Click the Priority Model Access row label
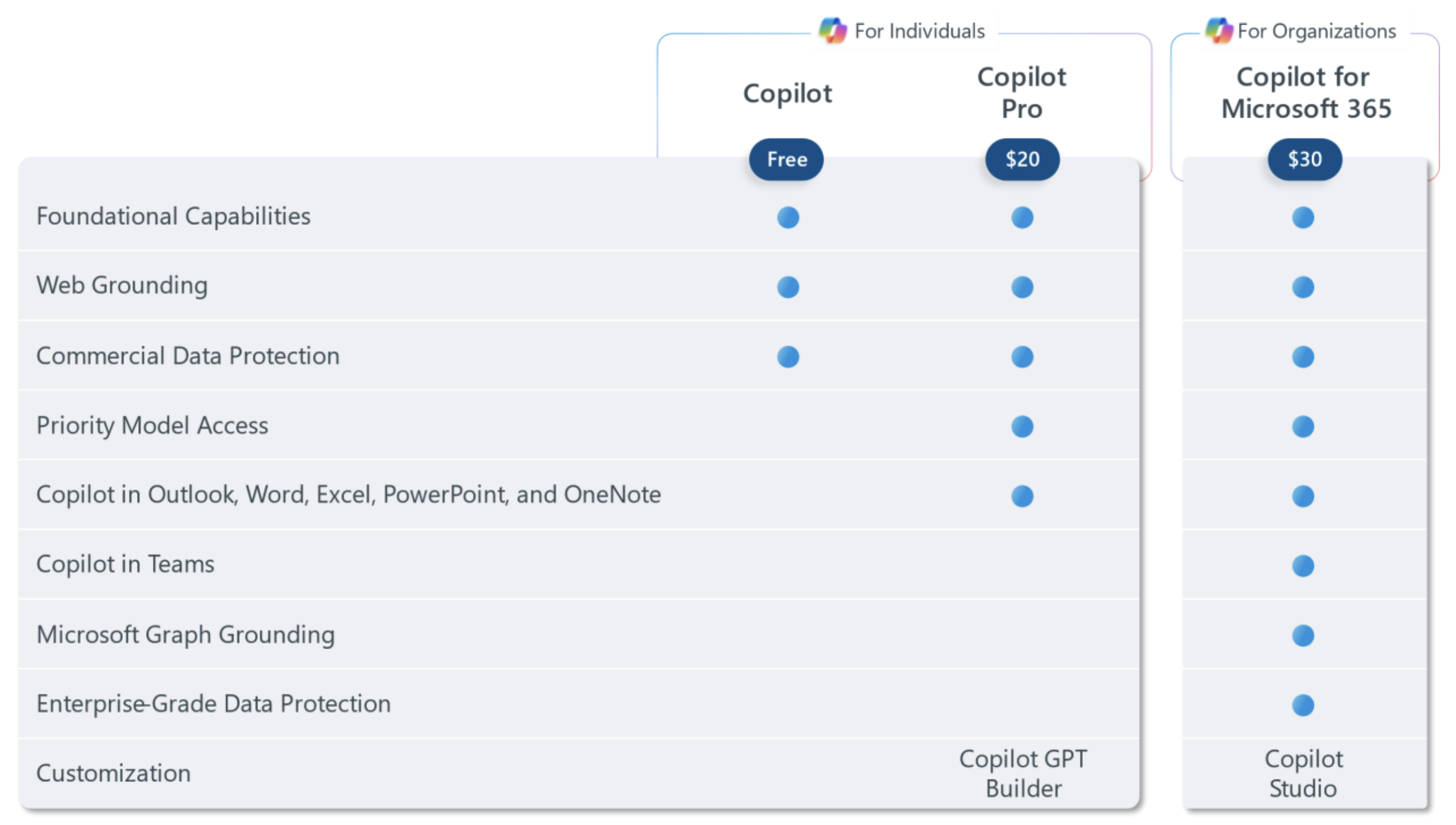Screen dimensions: 1456x825 click(x=152, y=425)
